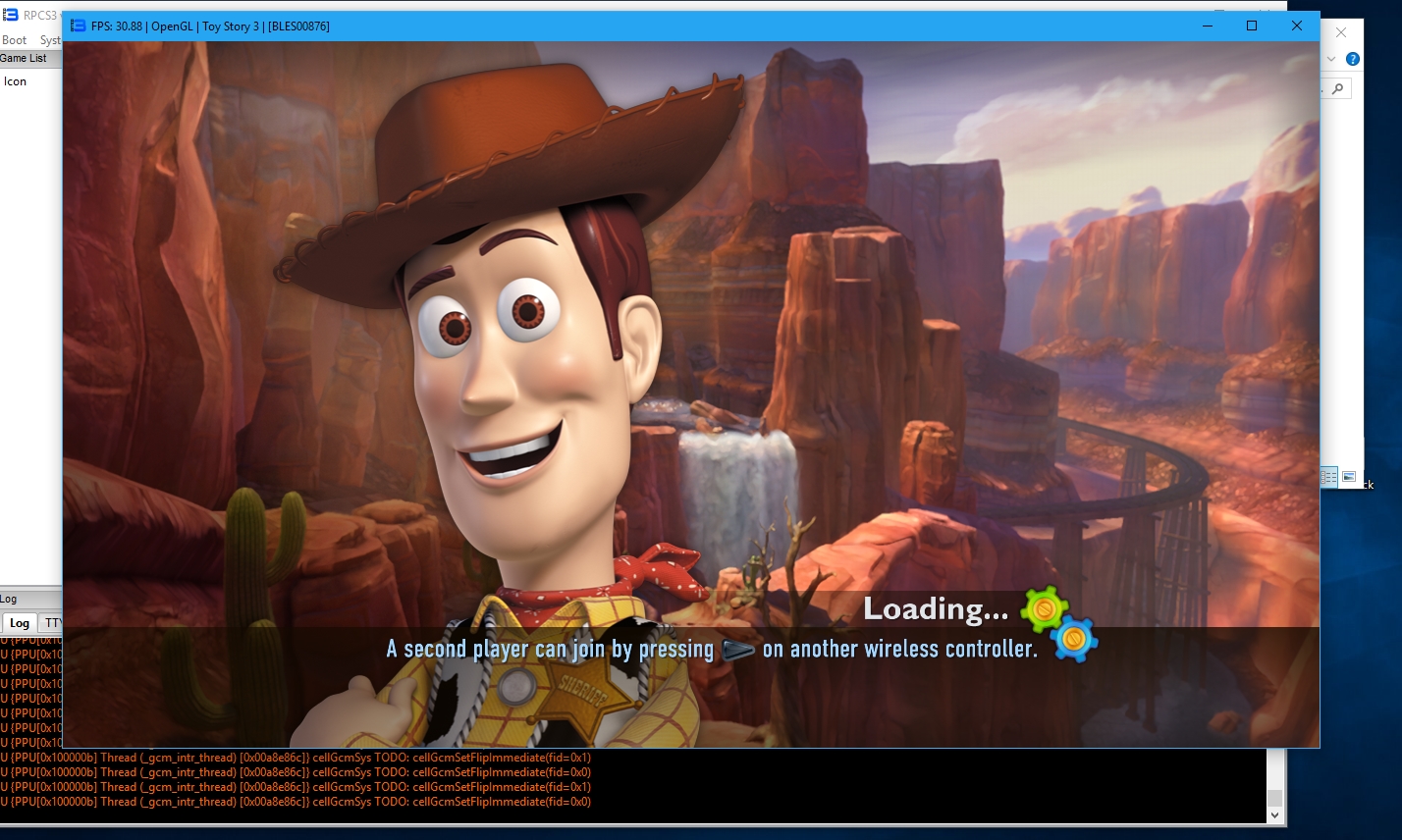This screenshot has width=1402, height=840.
Task: Open the System menu
Action: point(50,40)
